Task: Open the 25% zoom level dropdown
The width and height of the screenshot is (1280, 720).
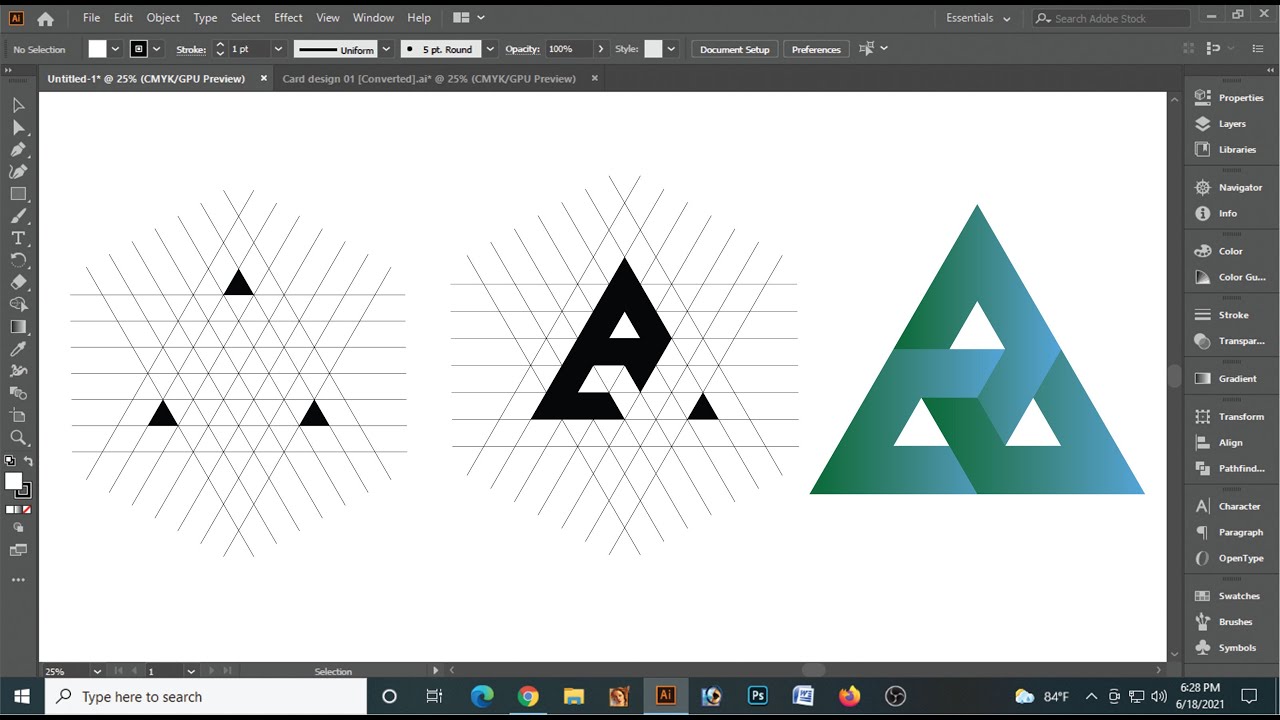Action: click(x=97, y=671)
